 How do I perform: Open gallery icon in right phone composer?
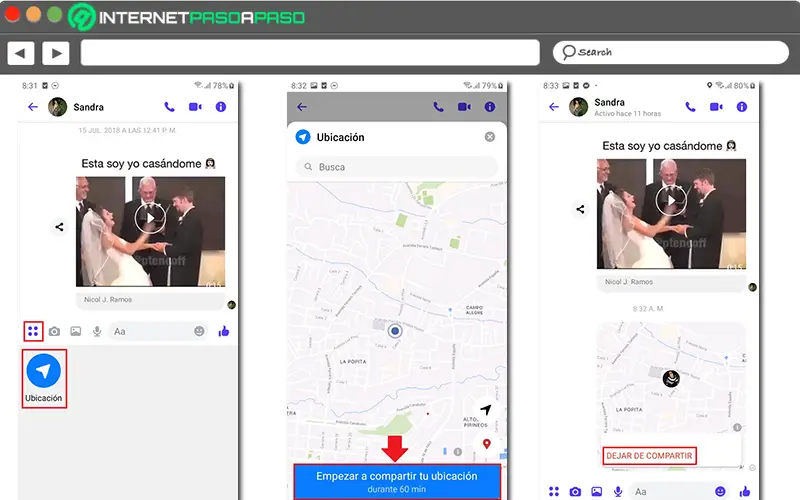tap(596, 491)
